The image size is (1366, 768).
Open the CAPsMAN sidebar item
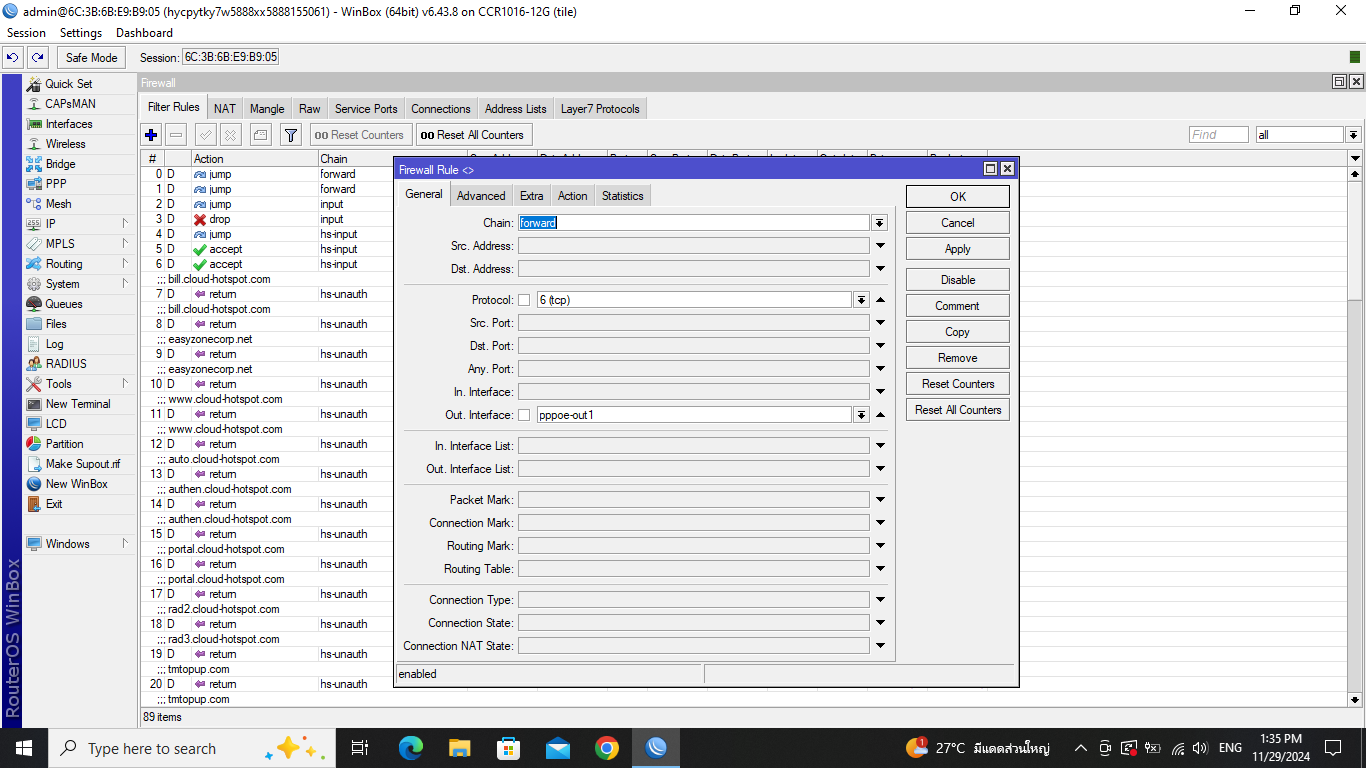[70, 104]
